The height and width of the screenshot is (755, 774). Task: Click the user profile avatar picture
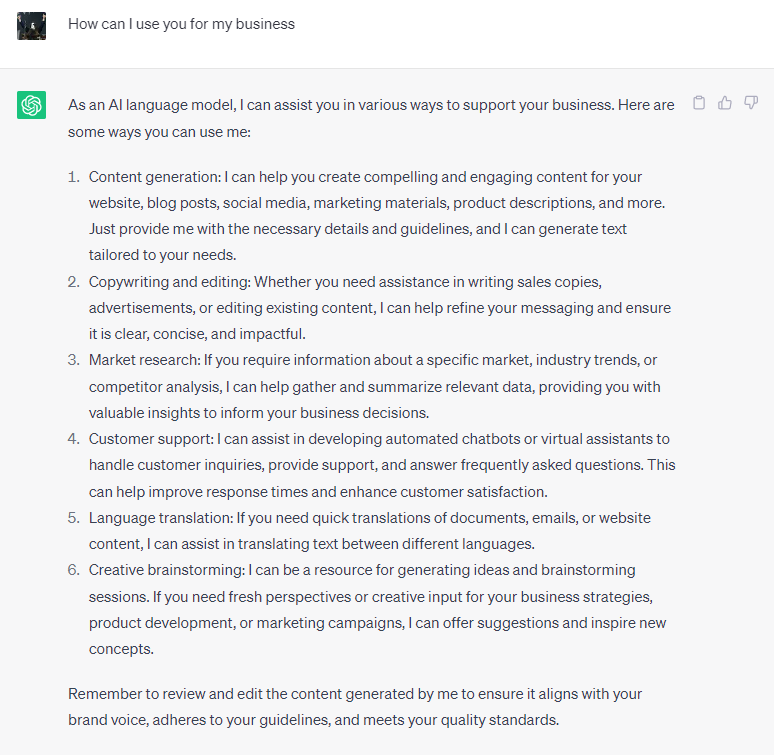tap(32, 25)
